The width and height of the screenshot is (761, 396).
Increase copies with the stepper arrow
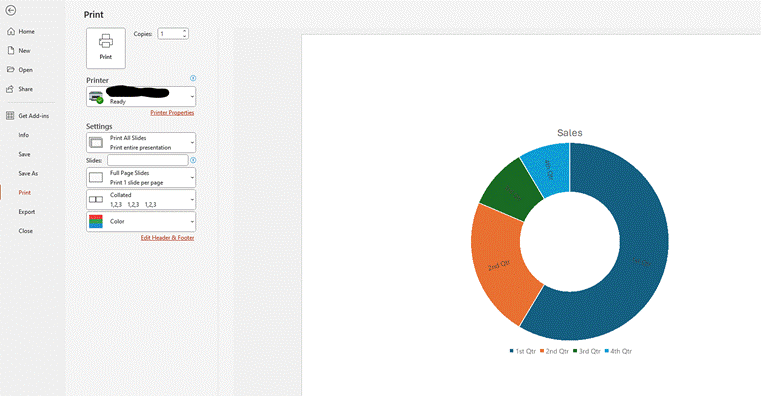click(x=184, y=32)
